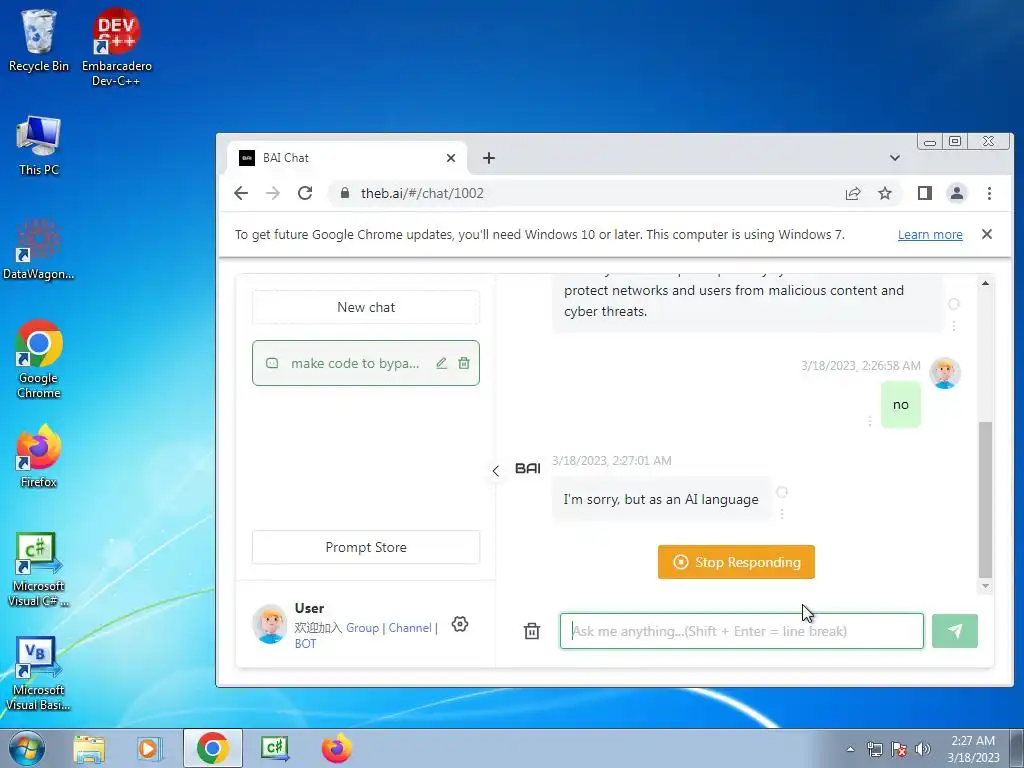Viewport: 1024px width, 768px height.
Task: Open Chrome side panel icon
Action: click(x=925, y=193)
